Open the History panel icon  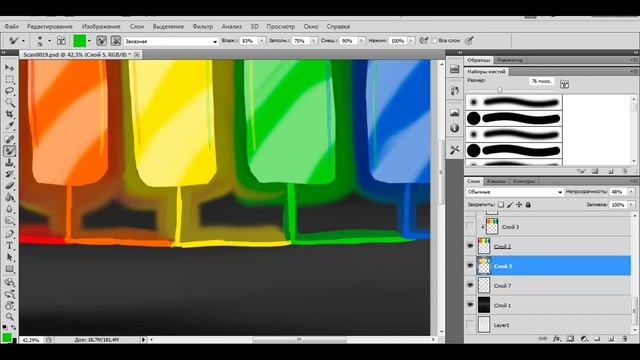[x=455, y=90]
